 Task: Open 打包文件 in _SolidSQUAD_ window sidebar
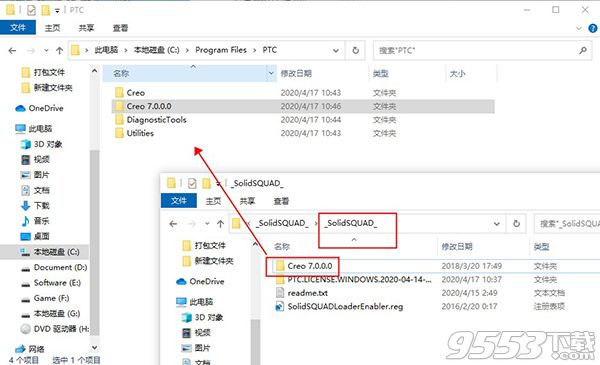tap(210, 246)
